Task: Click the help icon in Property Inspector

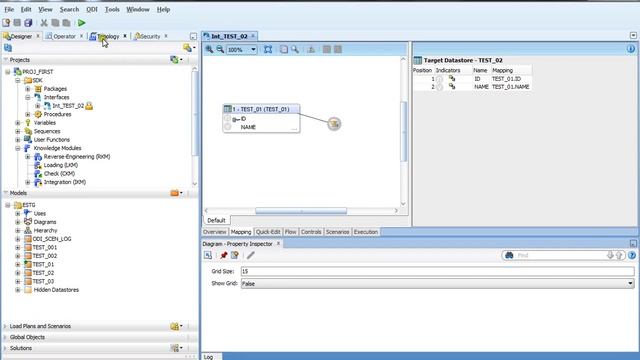Action: pyautogui.click(x=632, y=255)
